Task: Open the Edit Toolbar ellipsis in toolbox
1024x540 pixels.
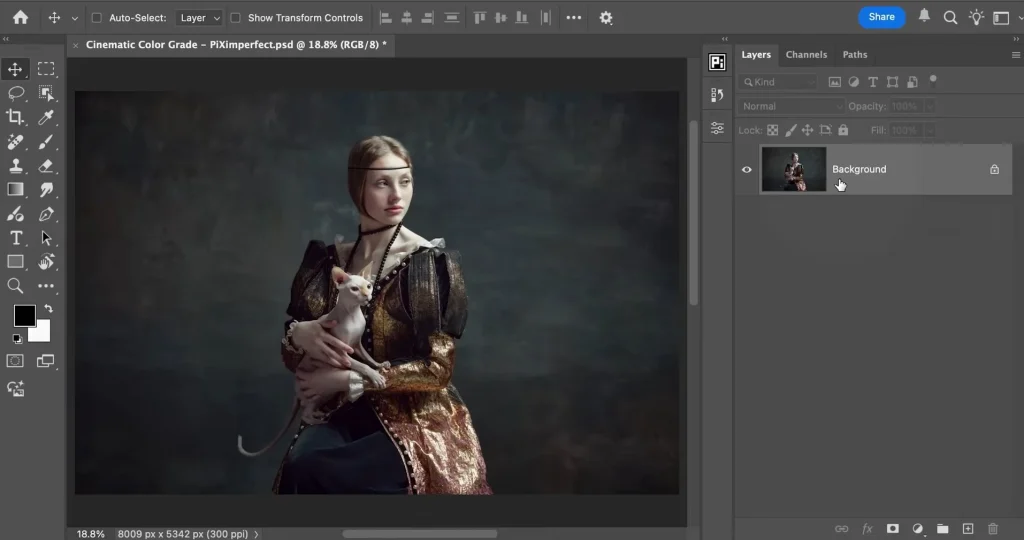Action: point(46,286)
